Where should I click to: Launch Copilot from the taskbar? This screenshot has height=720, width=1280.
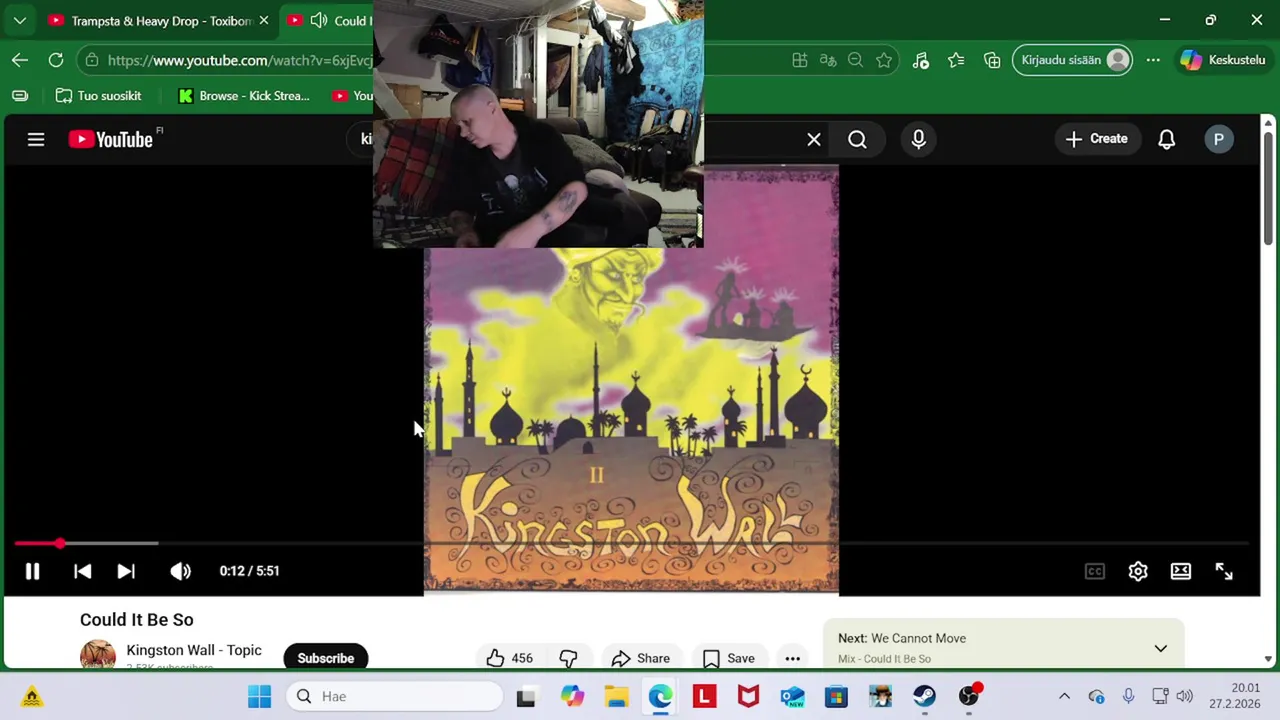coord(572,696)
